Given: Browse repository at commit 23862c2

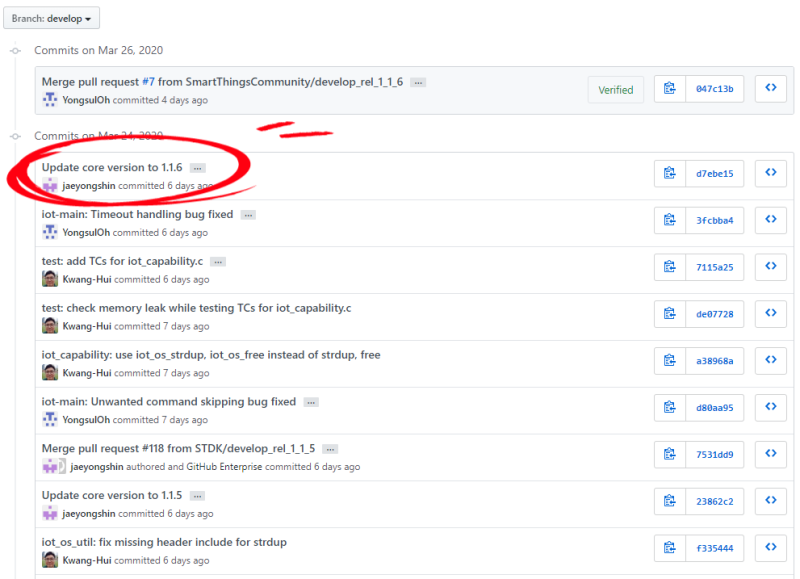Looking at the screenshot, I should [771, 501].
